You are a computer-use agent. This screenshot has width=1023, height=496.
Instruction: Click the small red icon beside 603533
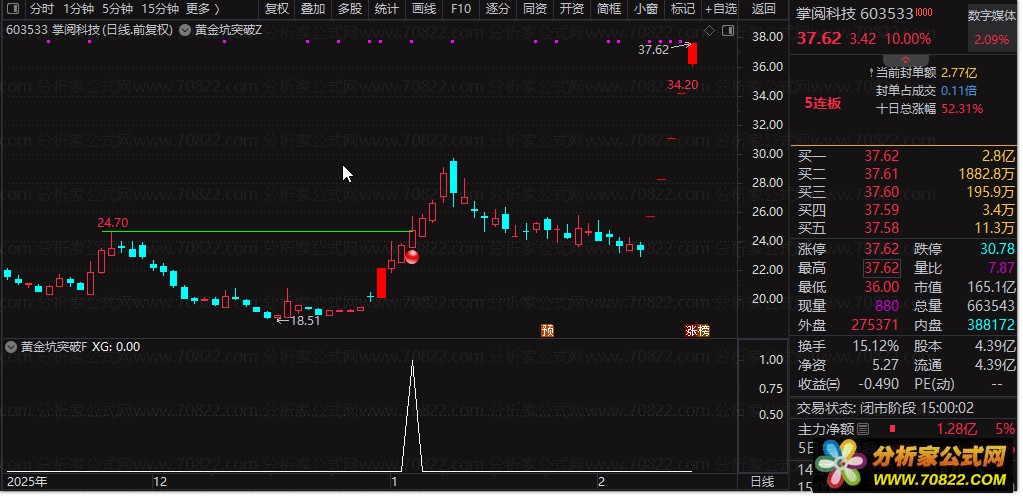tap(924, 12)
